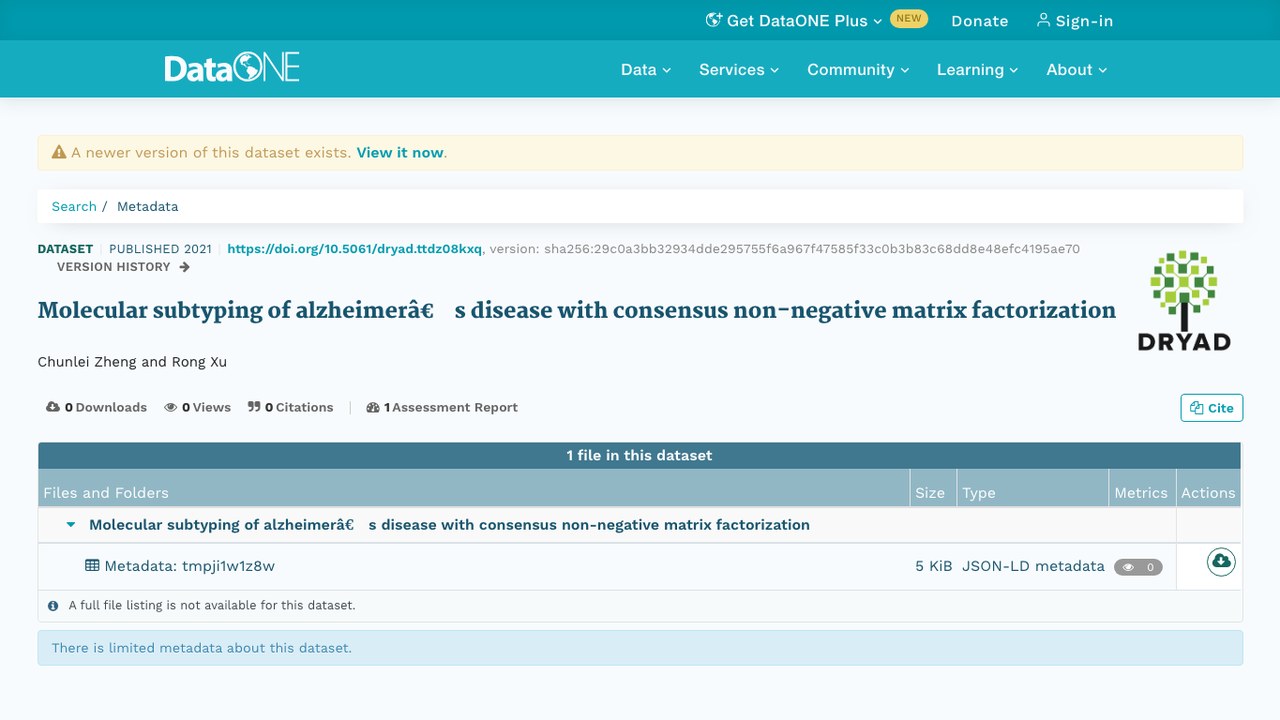The image size is (1280, 720).
Task: Click the Metadata breadcrumb text
Action: [147, 206]
